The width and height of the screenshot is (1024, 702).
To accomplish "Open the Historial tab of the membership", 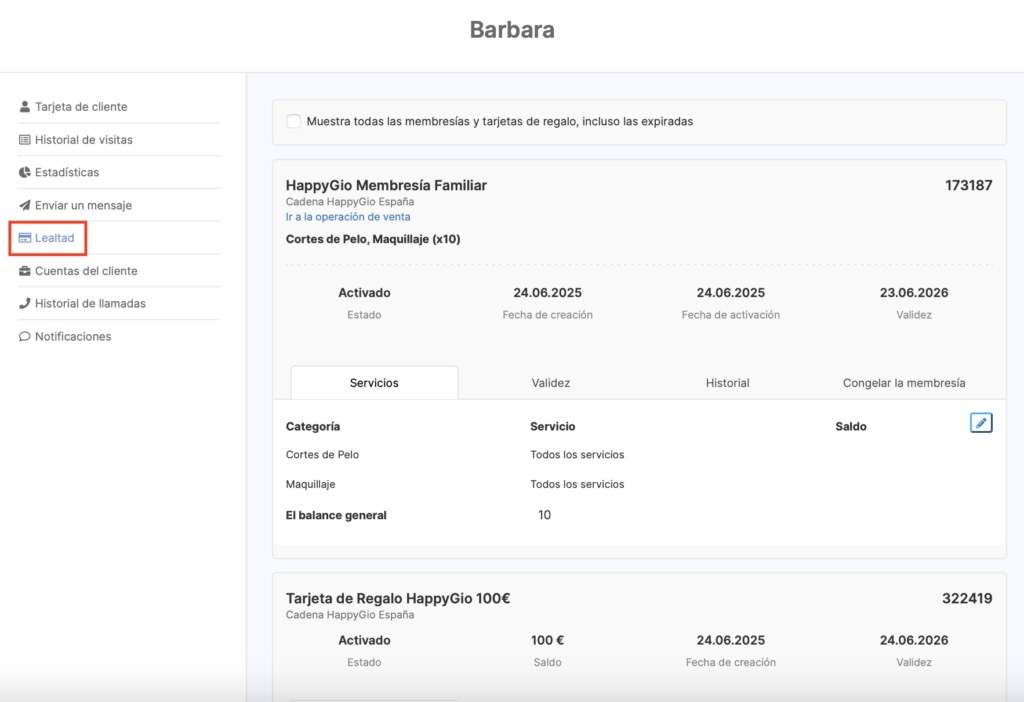I will coord(727,383).
